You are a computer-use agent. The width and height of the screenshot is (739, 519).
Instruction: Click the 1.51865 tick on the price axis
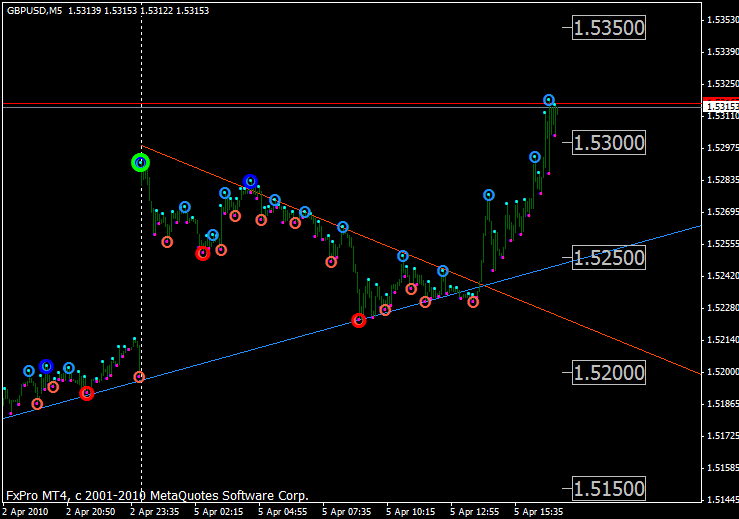point(723,404)
